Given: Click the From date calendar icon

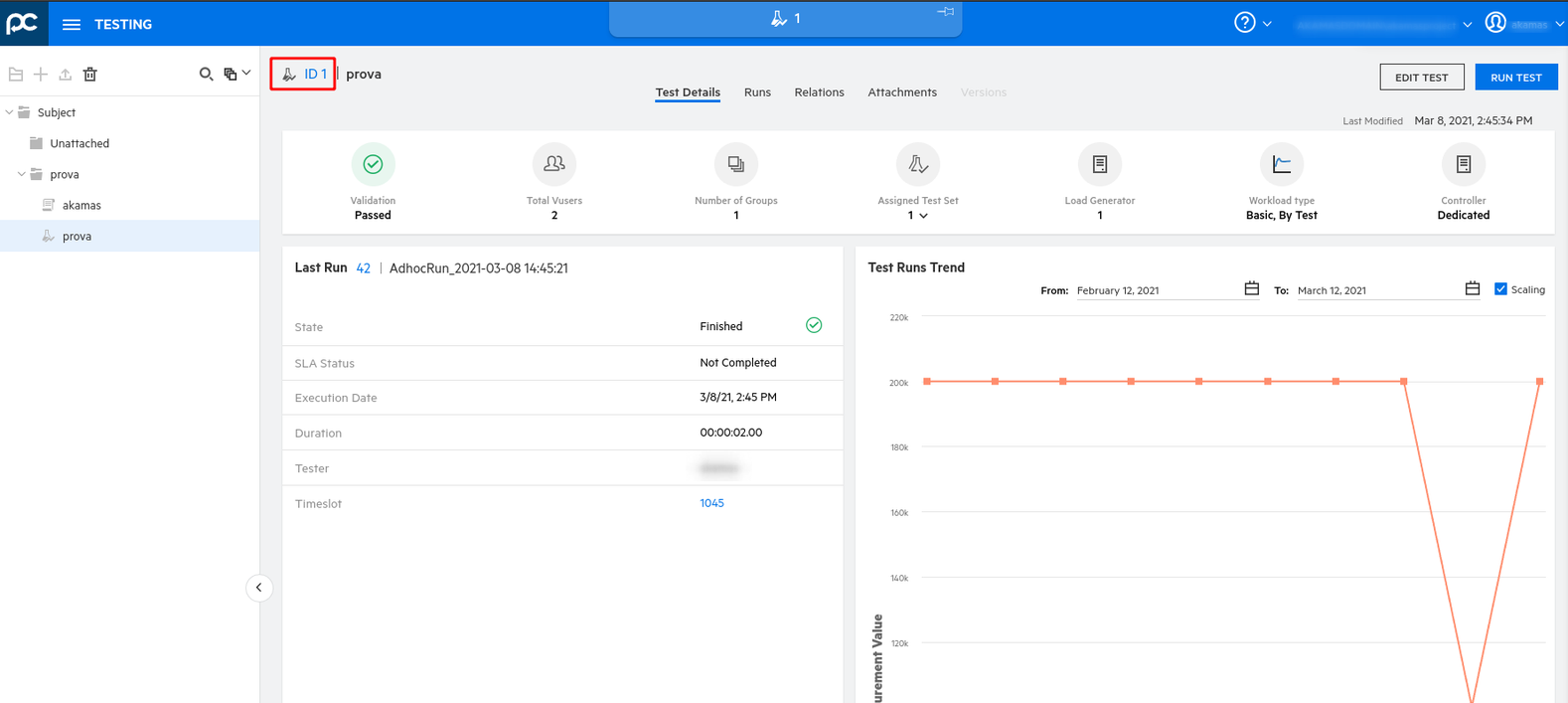Looking at the screenshot, I should pos(1251,288).
